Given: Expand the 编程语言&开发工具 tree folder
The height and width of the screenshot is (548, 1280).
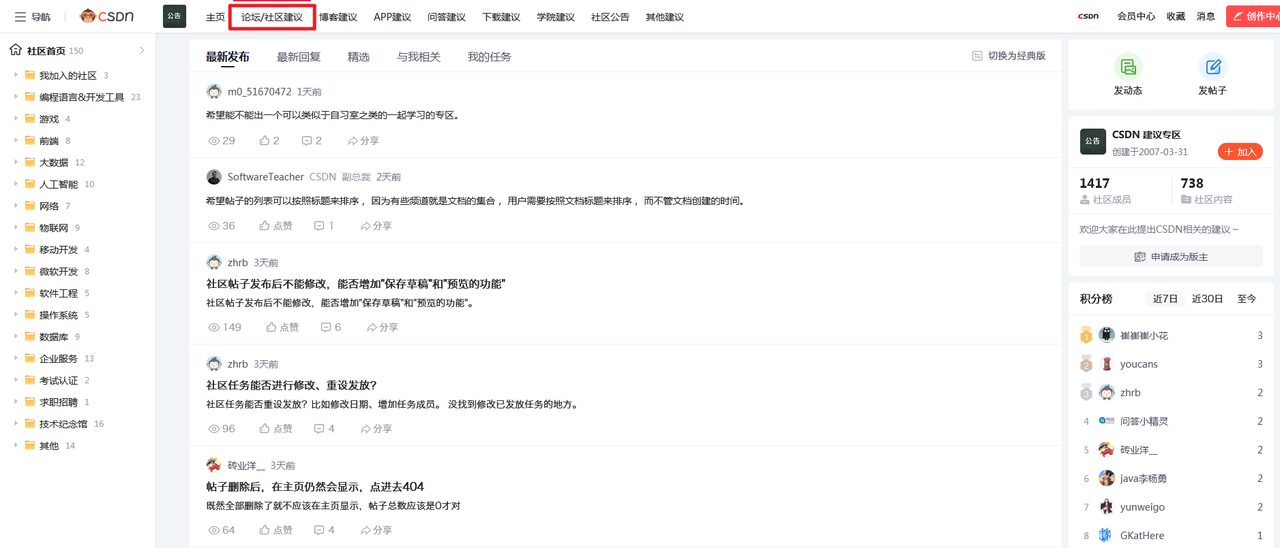Looking at the screenshot, I should [x=16, y=97].
